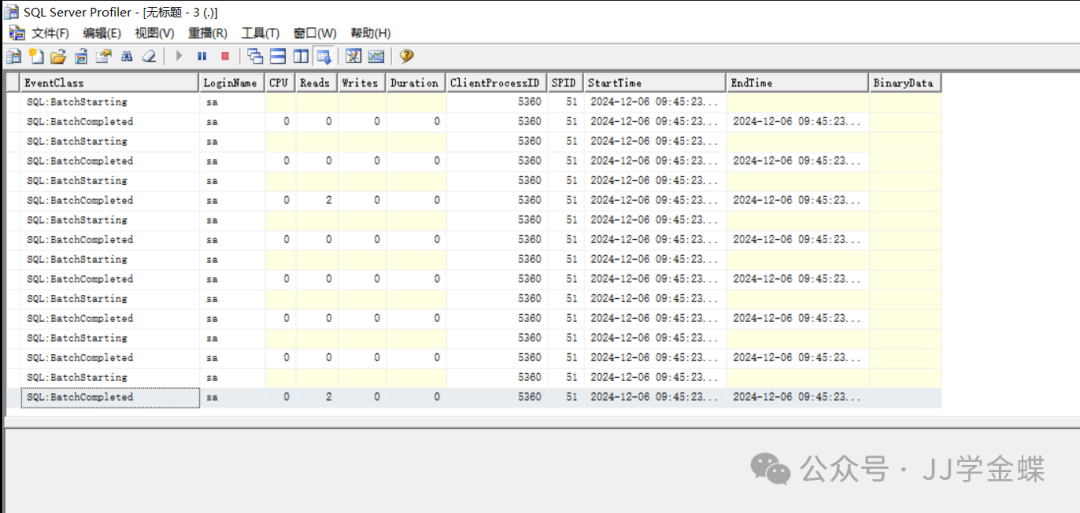Open trace Properties from the toolbar

103,56
